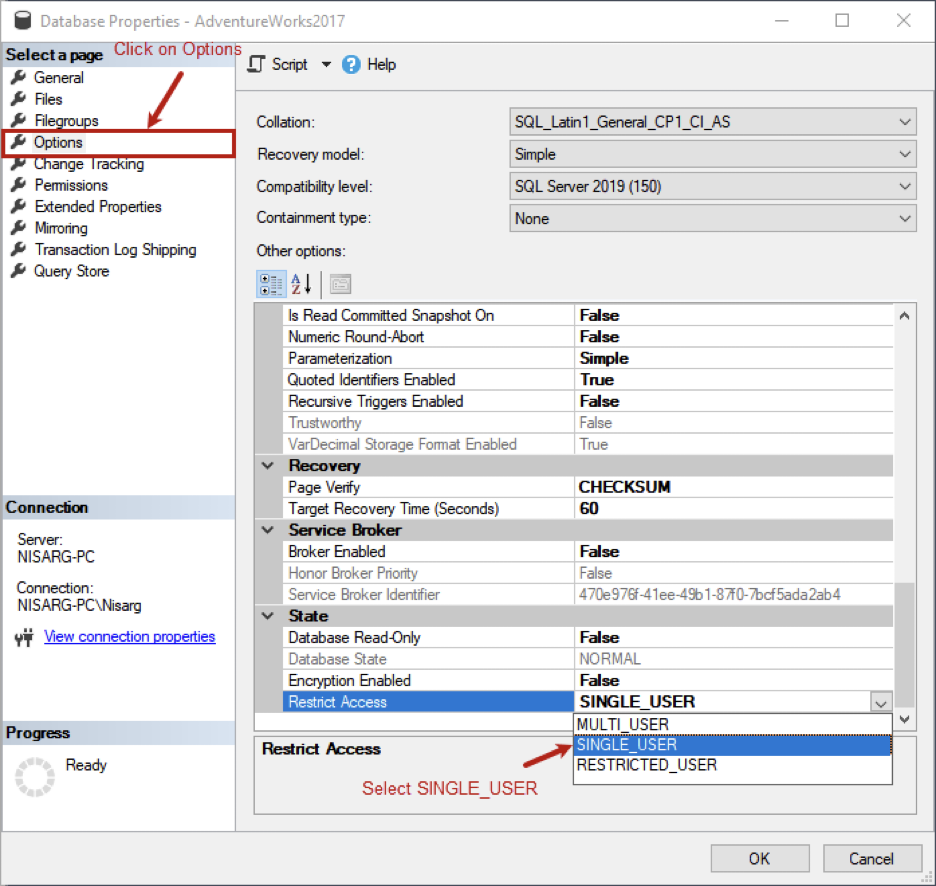Click the OK button
The height and width of the screenshot is (886, 936).
(759, 859)
